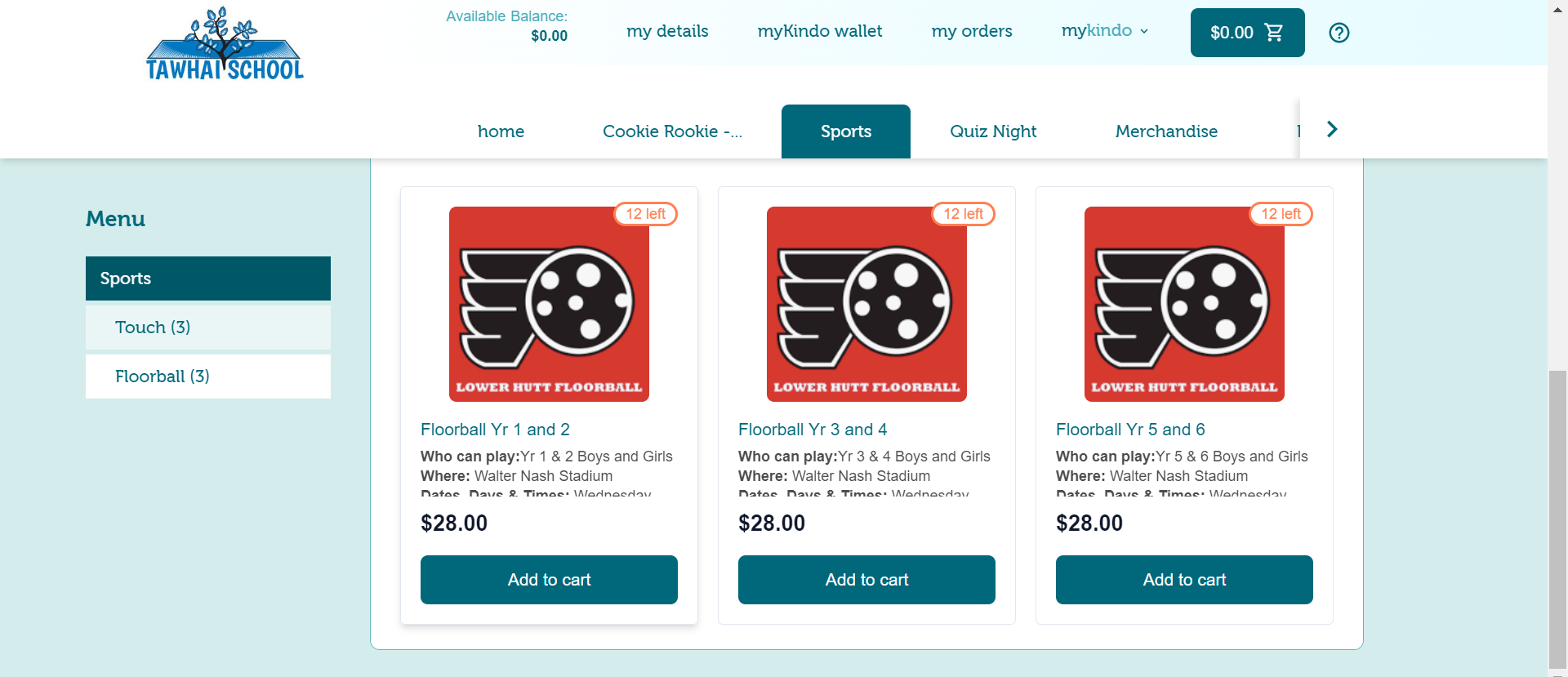Expand the mykindo dropdown menu
The height and width of the screenshot is (677, 1568).
click(1105, 31)
